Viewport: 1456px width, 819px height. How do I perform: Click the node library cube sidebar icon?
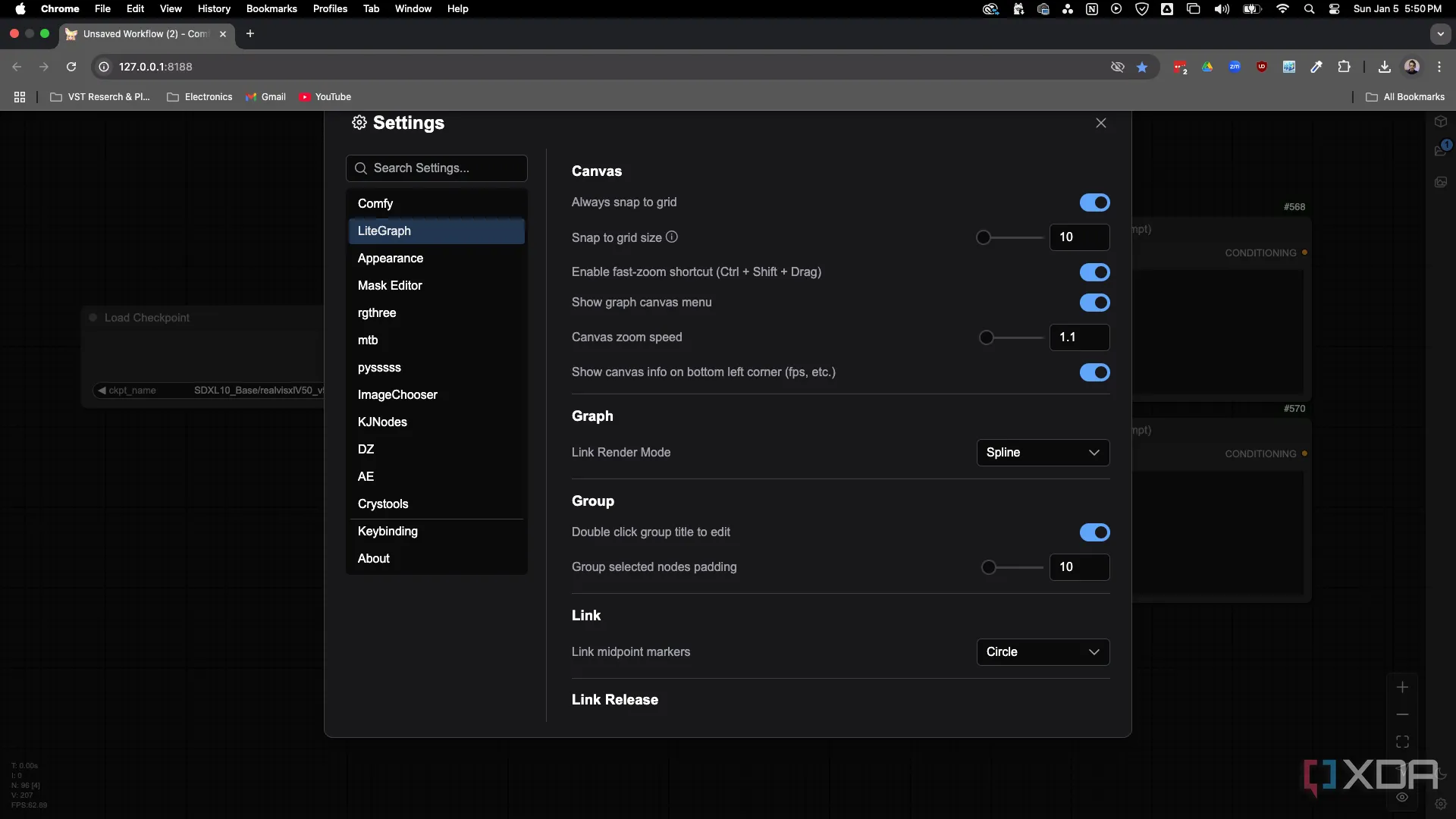coord(1441,121)
